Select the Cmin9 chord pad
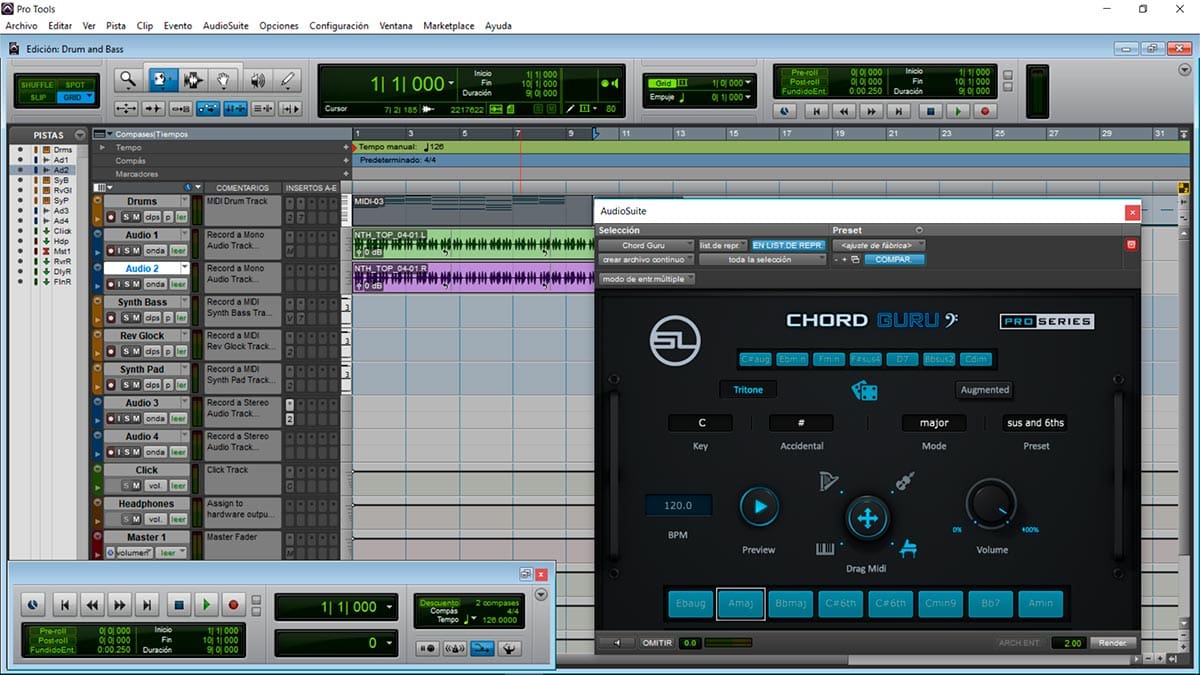This screenshot has width=1200, height=675. pos(940,604)
